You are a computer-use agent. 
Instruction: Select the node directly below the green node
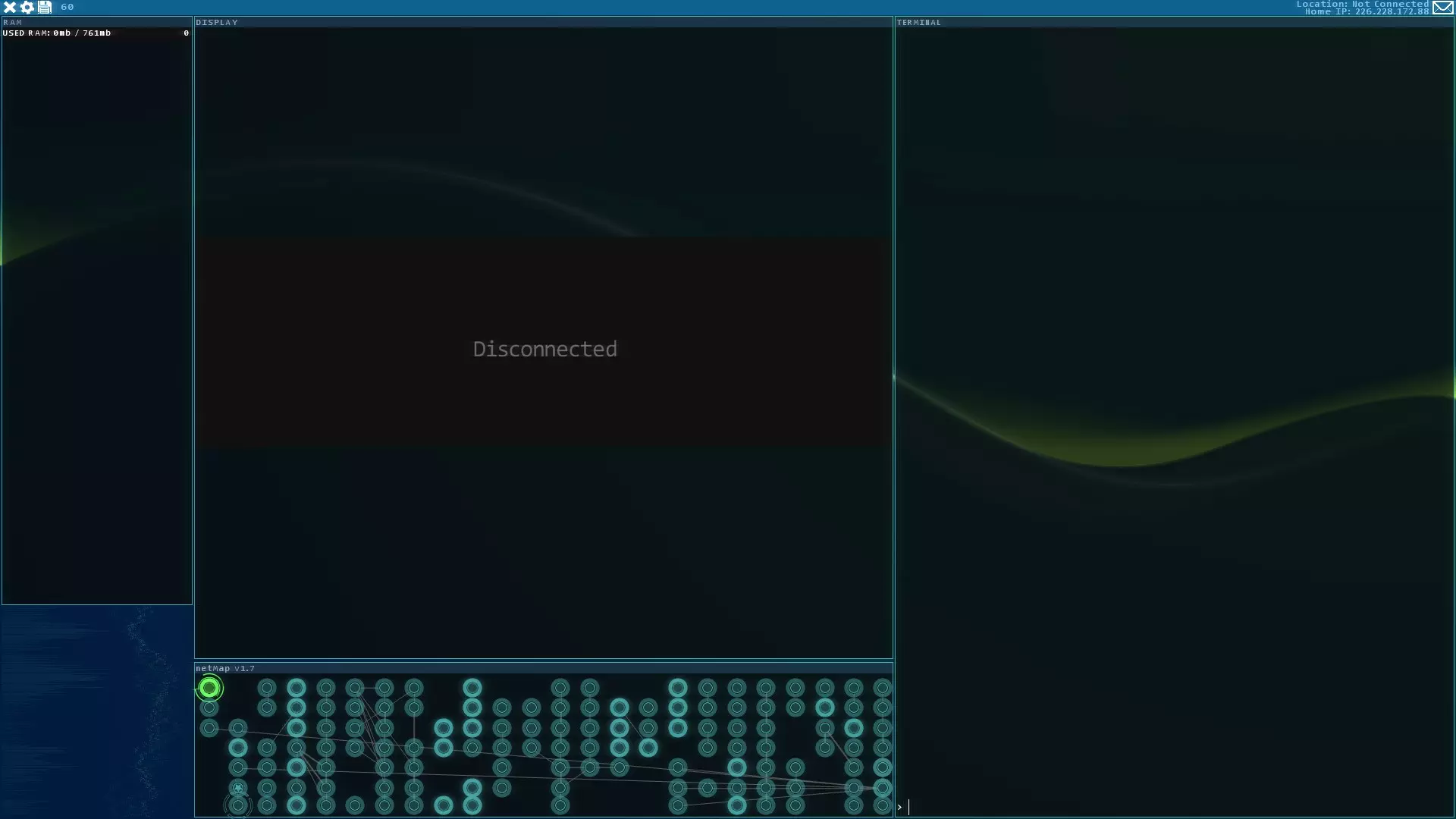pos(209,708)
